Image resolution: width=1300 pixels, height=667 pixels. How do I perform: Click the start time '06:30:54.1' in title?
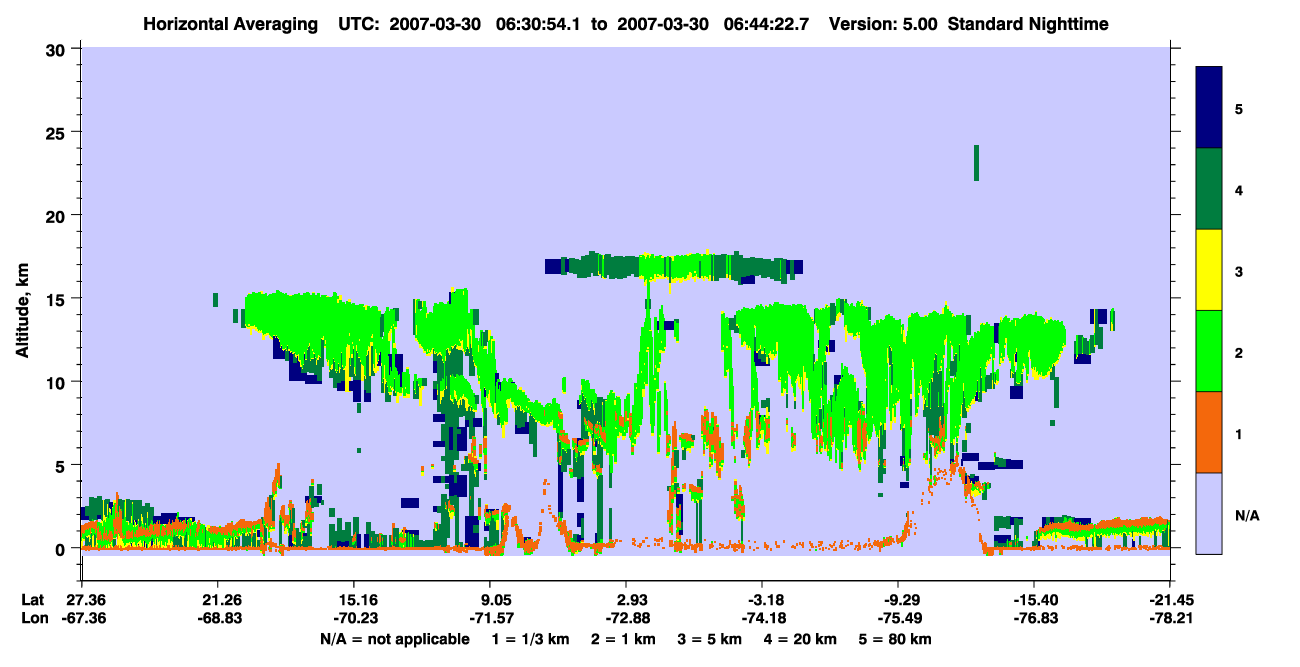(x=540, y=23)
